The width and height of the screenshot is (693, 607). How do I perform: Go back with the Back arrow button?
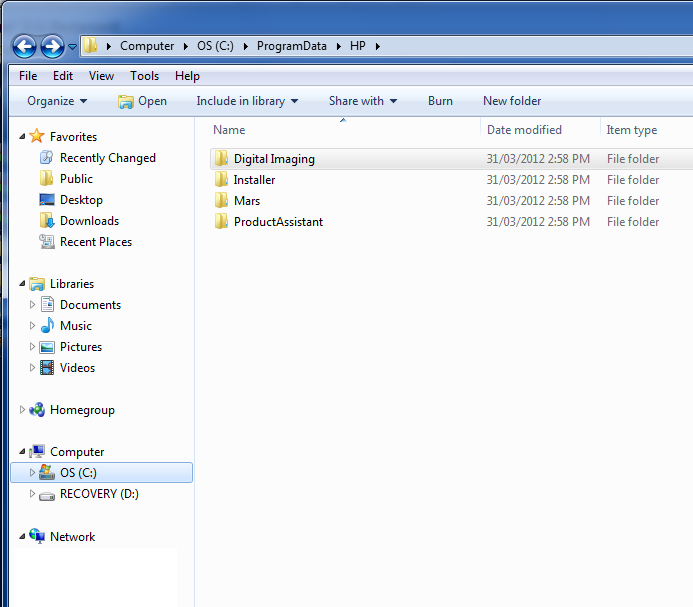24,46
